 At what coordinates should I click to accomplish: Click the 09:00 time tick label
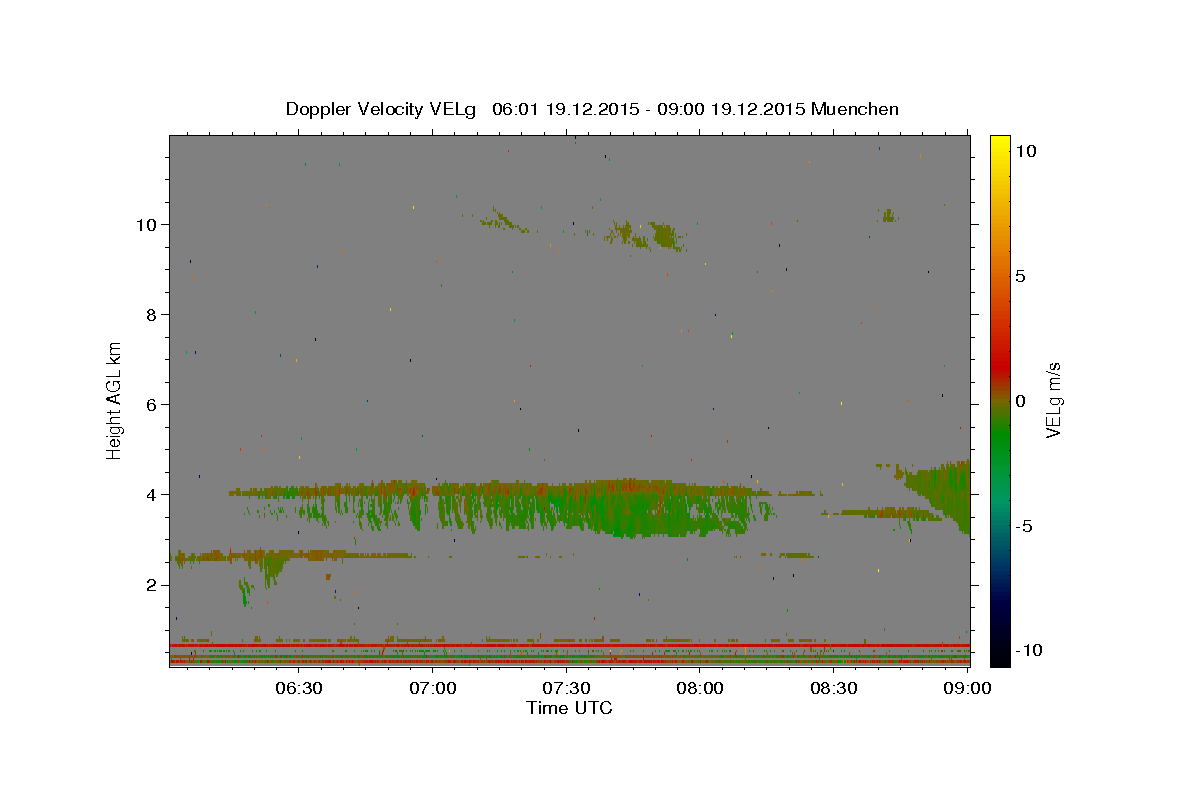966,689
